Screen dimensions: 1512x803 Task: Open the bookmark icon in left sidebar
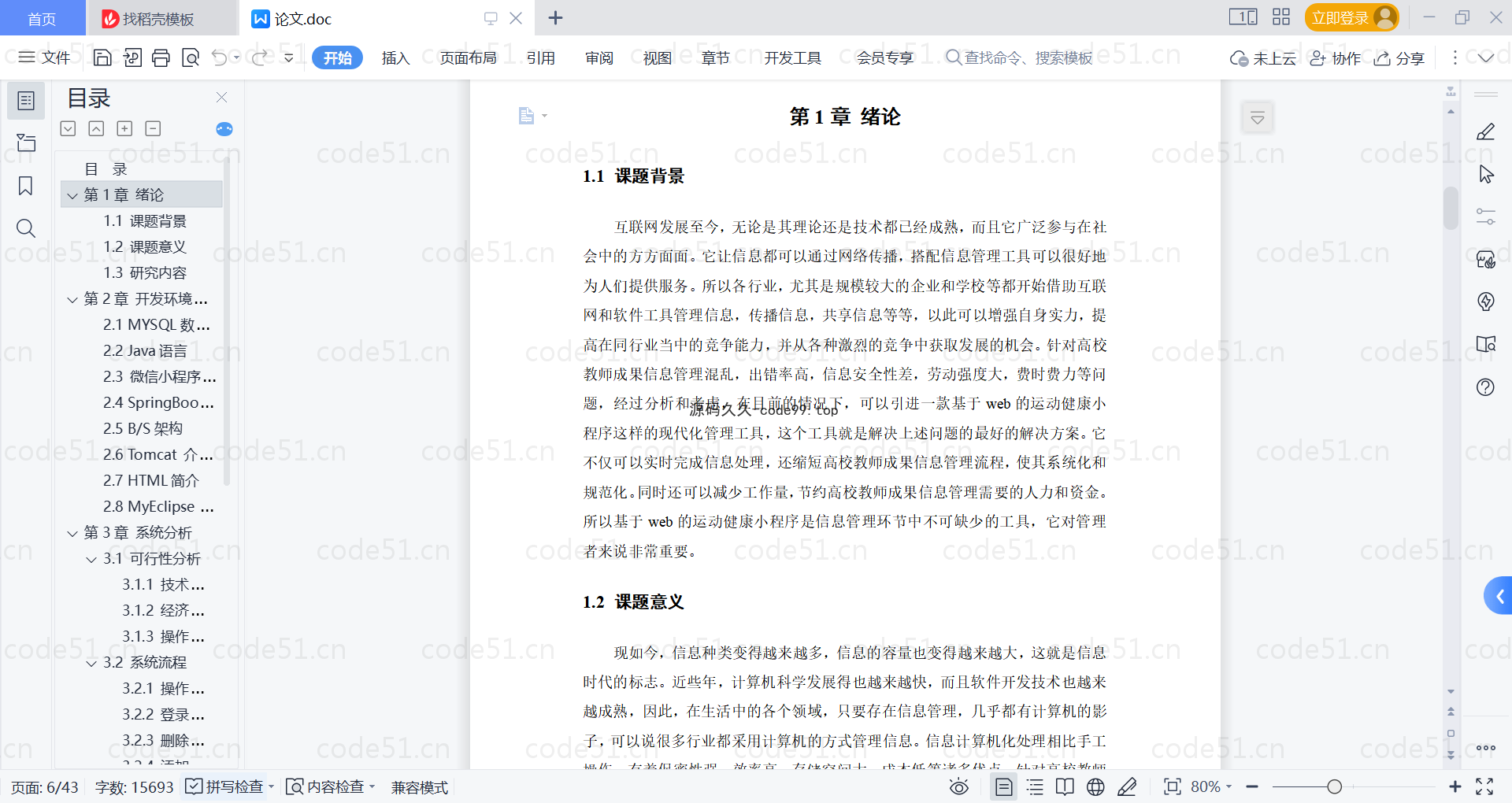tap(26, 186)
